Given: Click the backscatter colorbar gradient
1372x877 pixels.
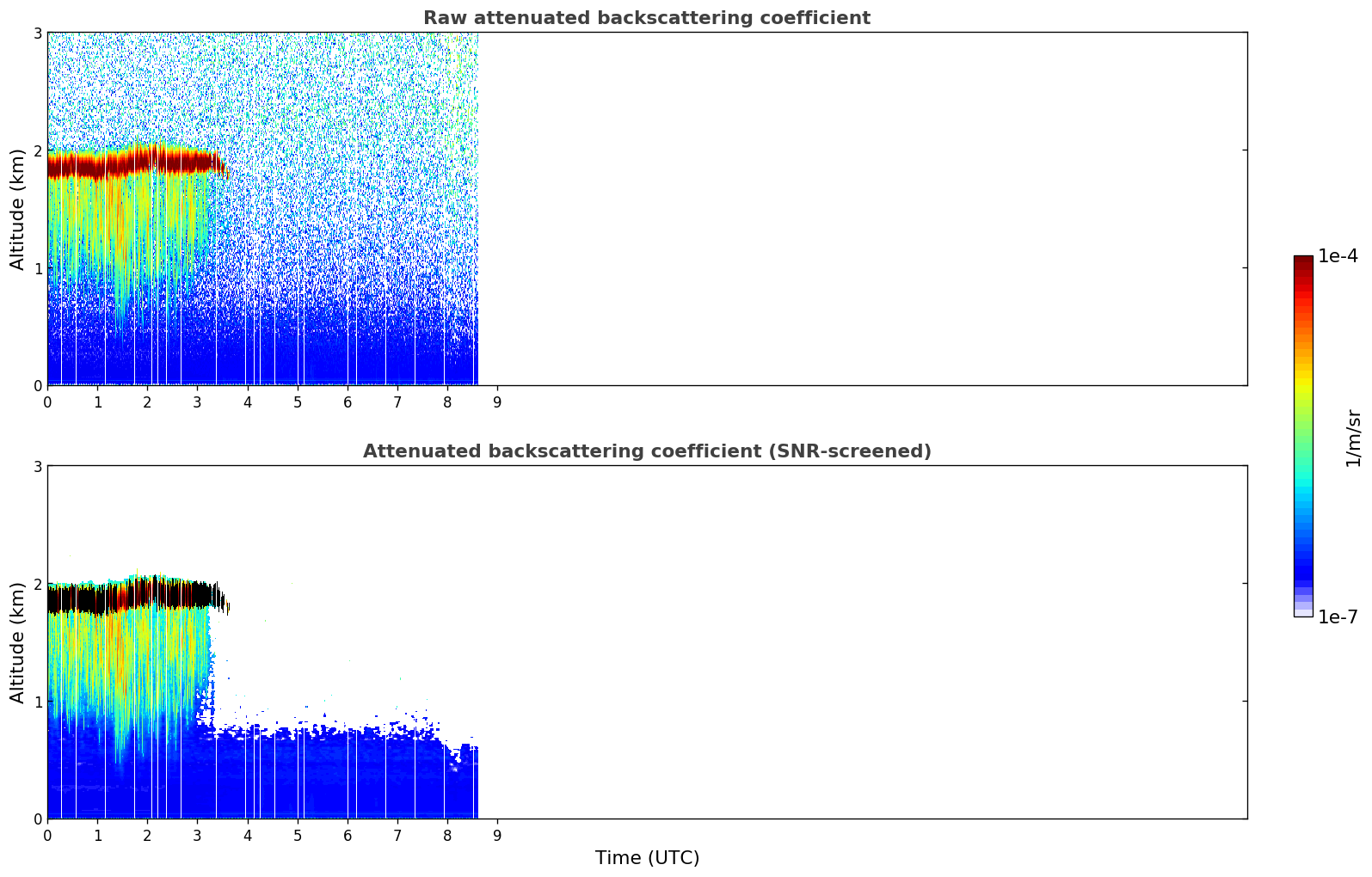Looking at the screenshot, I should [1303, 436].
